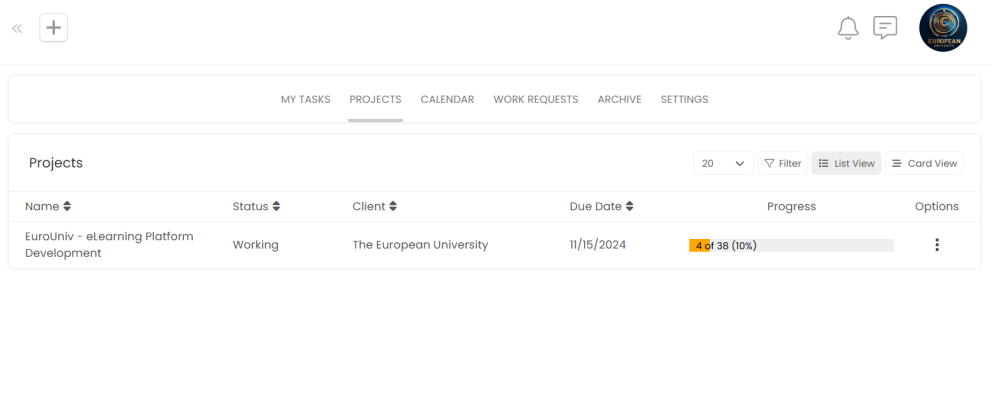Go to My Tasks tab
Image resolution: width=996 pixels, height=400 pixels.
(305, 100)
